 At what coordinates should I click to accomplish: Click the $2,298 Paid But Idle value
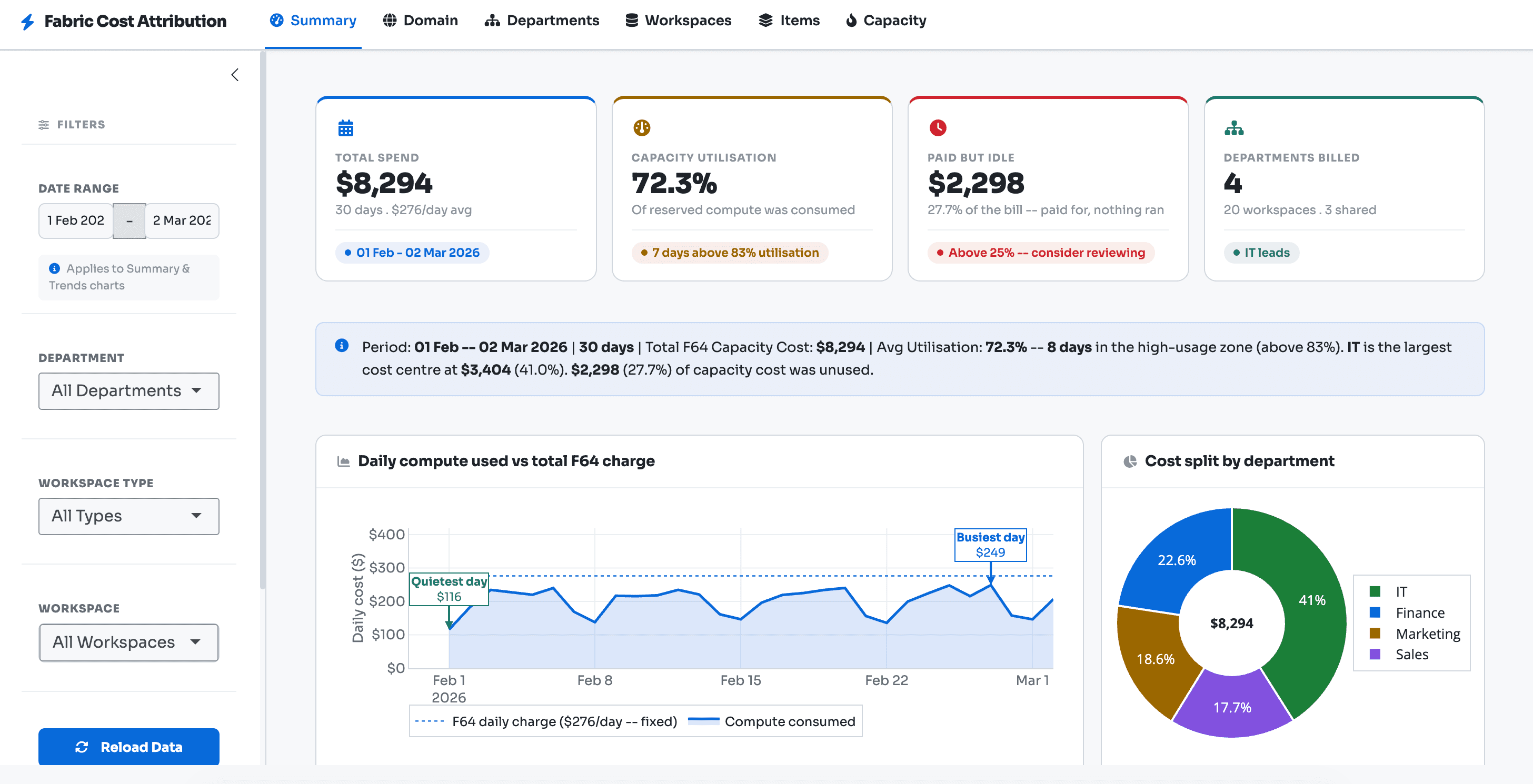[976, 183]
